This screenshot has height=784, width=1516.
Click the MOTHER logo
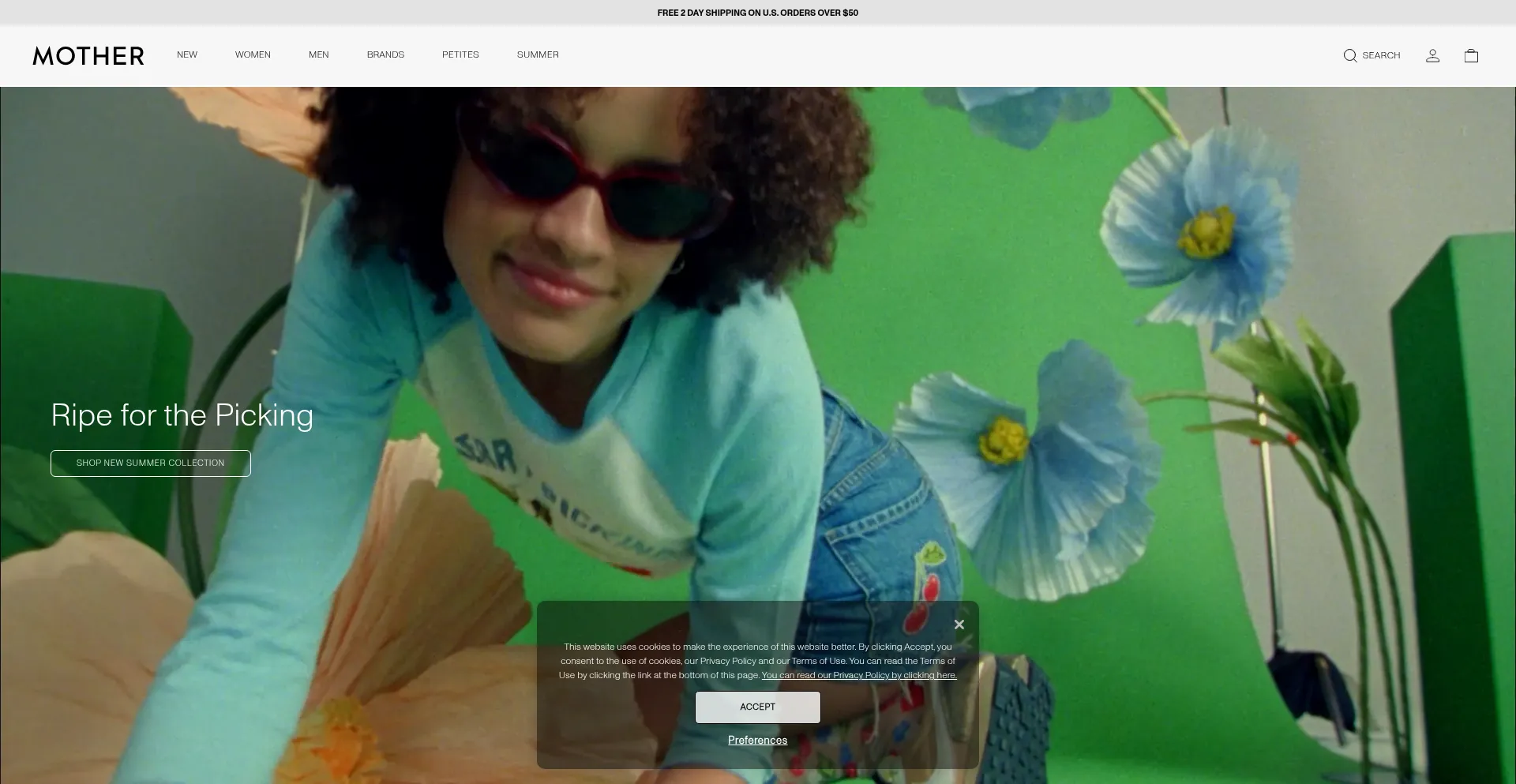click(x=88, y=56)
